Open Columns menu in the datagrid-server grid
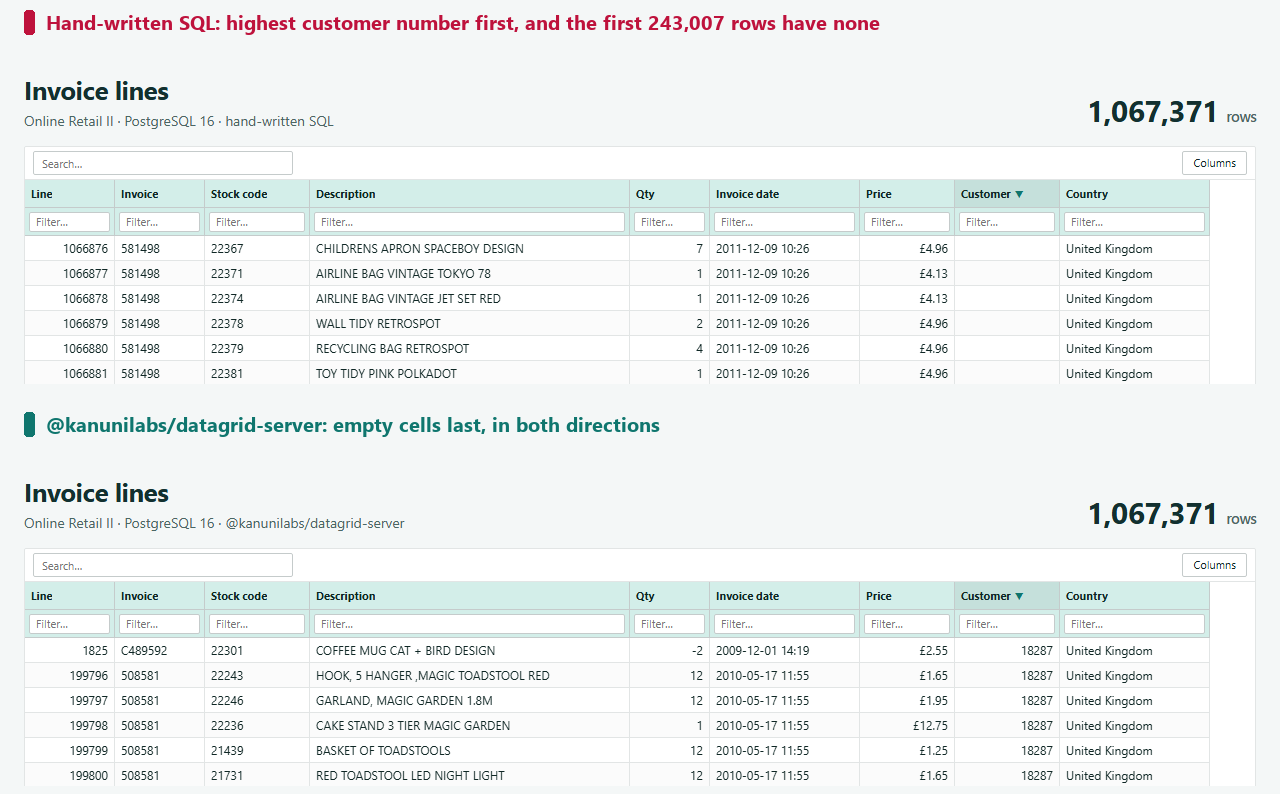1280x794 pixels. 1214,565
